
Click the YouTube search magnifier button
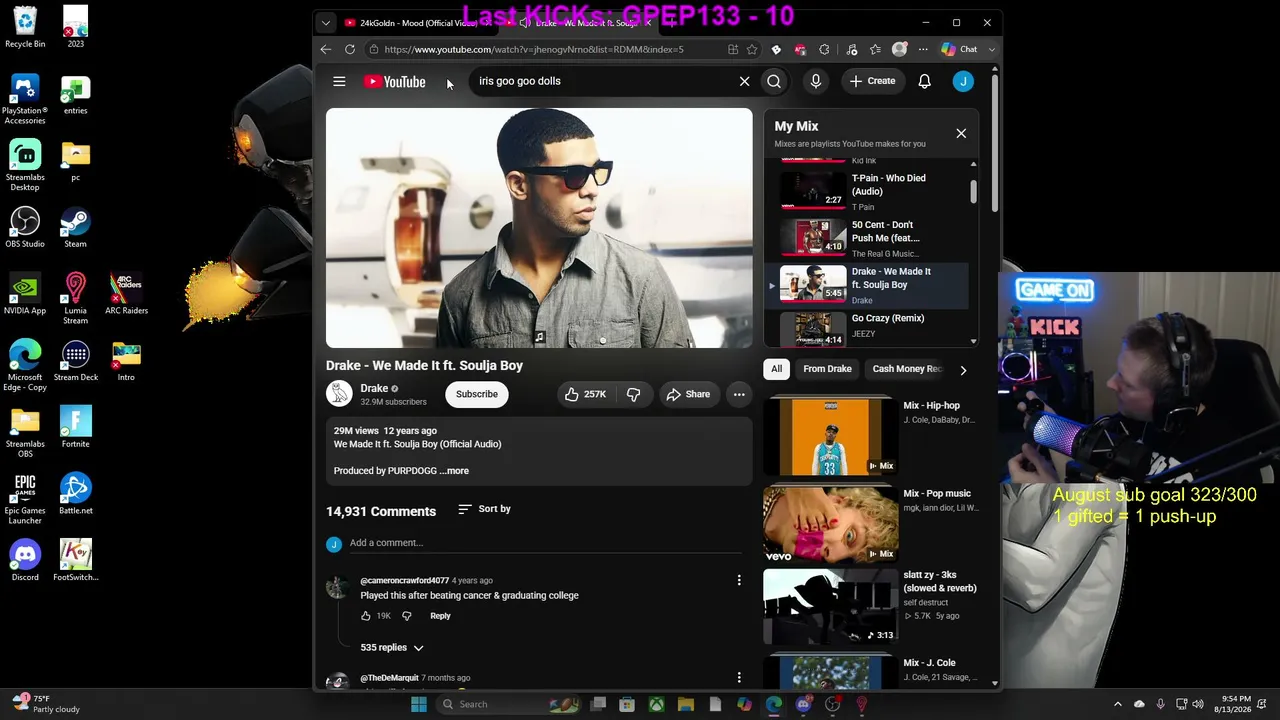(774, 81)
